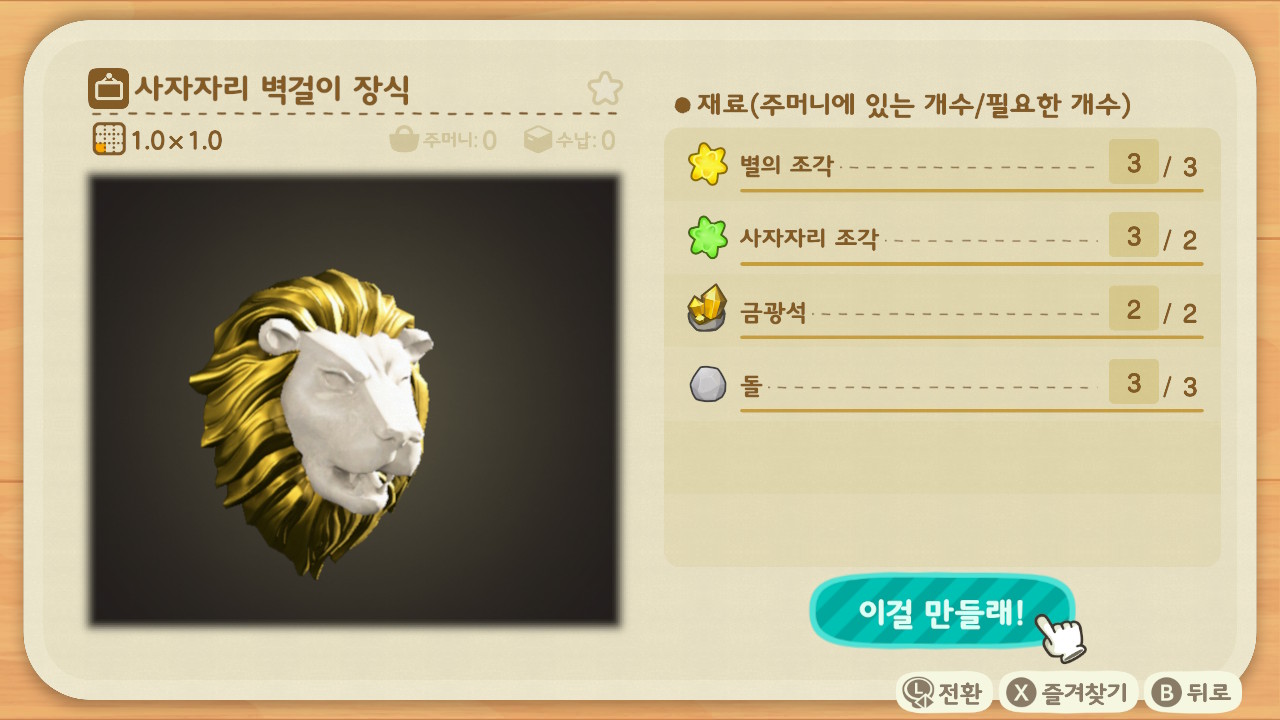This screenshot has height=720, width=1280.
Task: Click the X 즐겨찾기 favorites button
Action: click(1069, 692)
